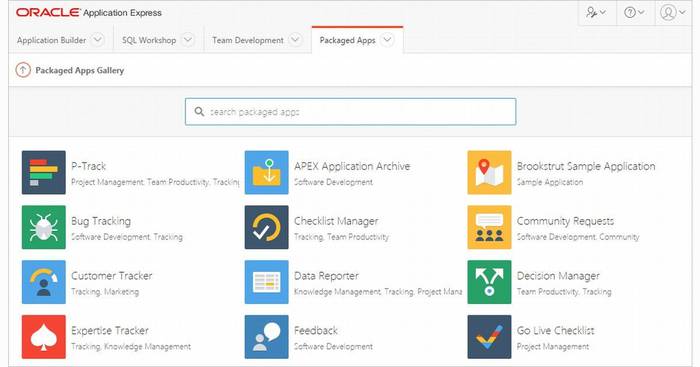Click the Checklist Manager title
700x367 pixels.
(336, 221)
